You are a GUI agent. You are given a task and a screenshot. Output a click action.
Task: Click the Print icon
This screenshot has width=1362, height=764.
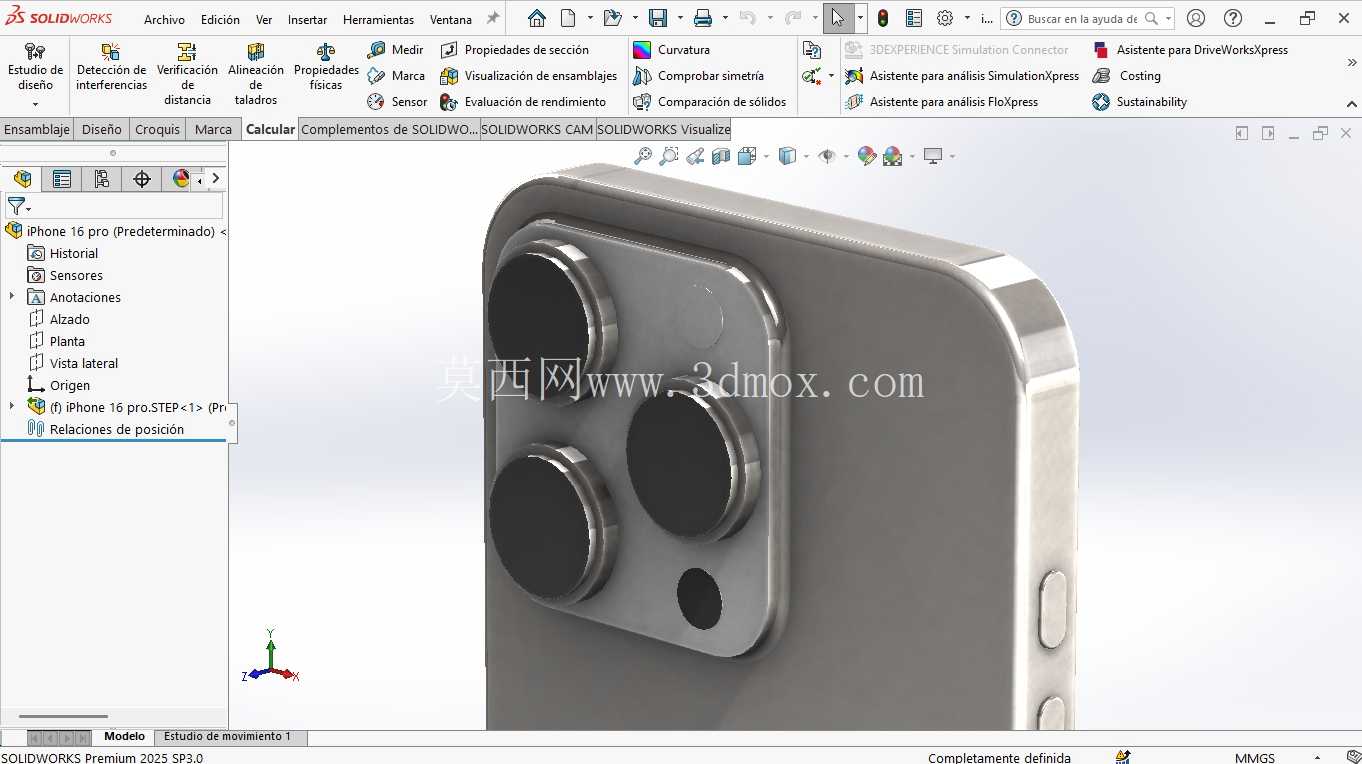[703, 18]
